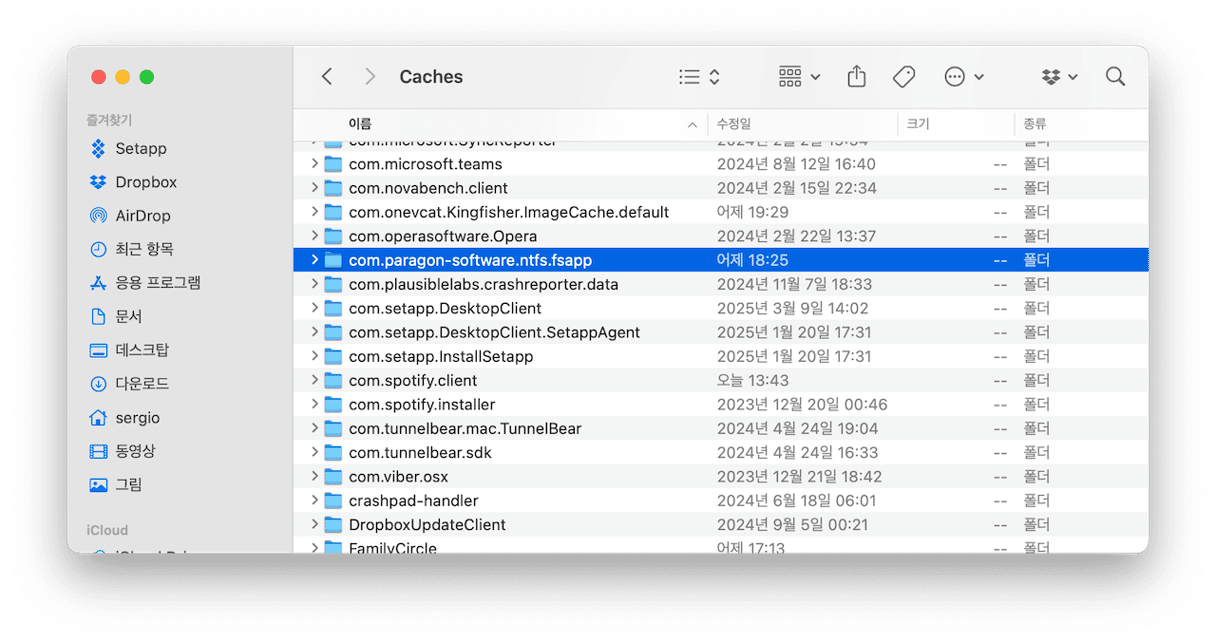The height and width of the screenshot is (642, 1216).
Task: Select the com.plausiblelabs.crashreporter.data row
Action: [x=721, y=284]
